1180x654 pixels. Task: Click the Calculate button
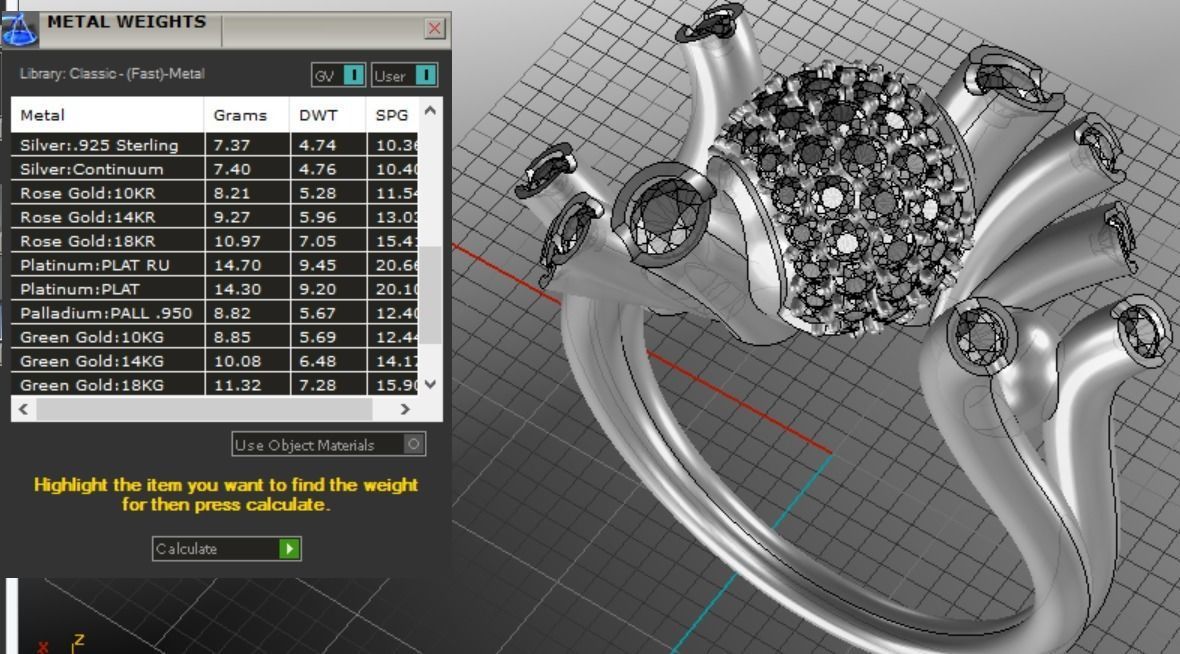[x=227, y=549]
